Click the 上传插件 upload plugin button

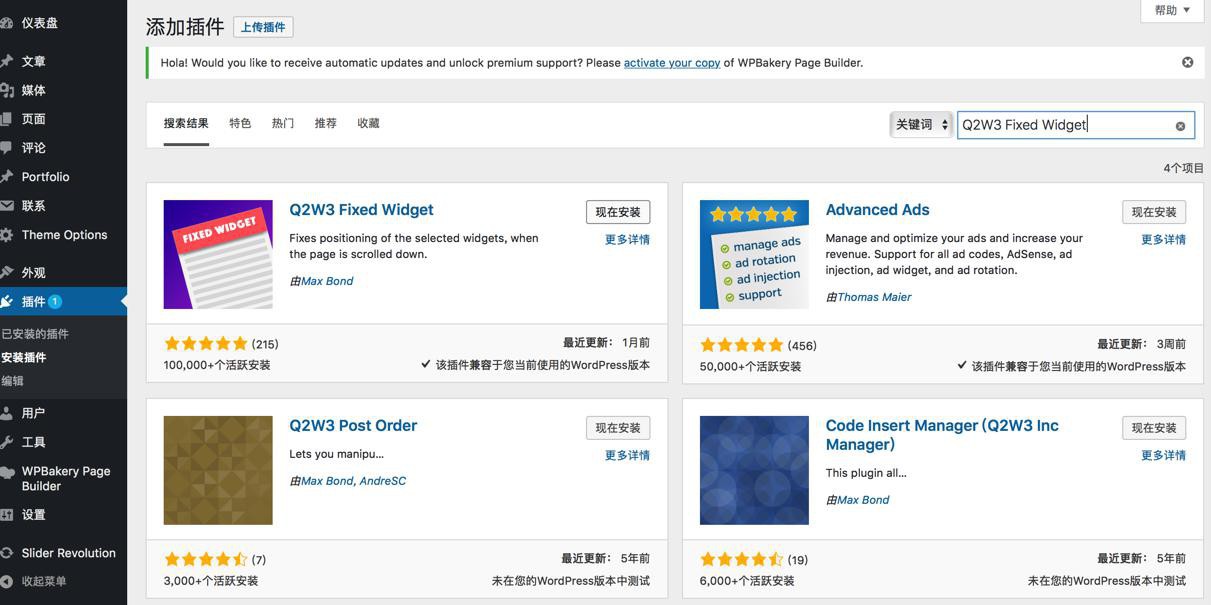[263, 27]
